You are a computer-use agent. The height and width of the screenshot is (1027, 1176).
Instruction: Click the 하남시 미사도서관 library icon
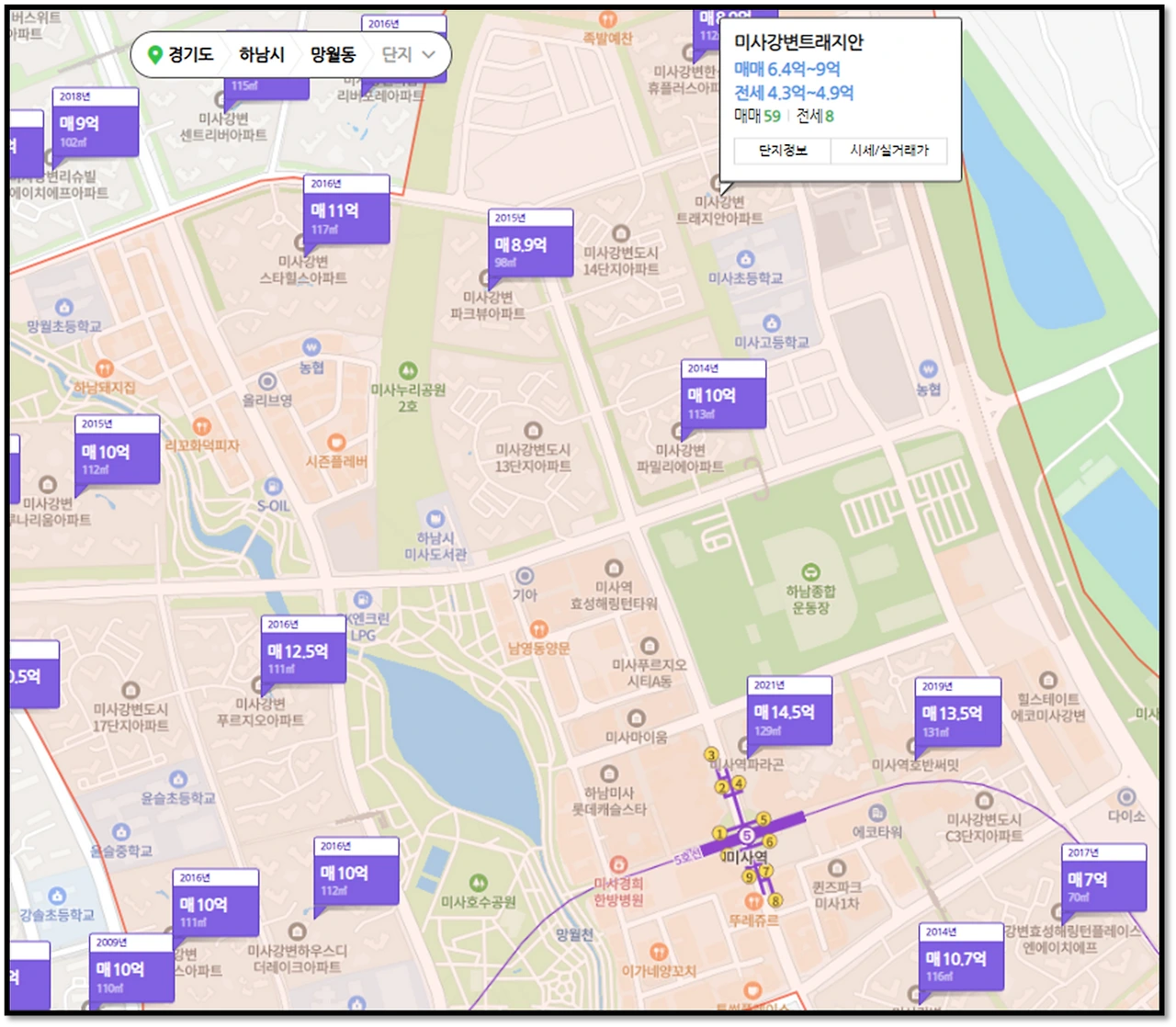435,518
